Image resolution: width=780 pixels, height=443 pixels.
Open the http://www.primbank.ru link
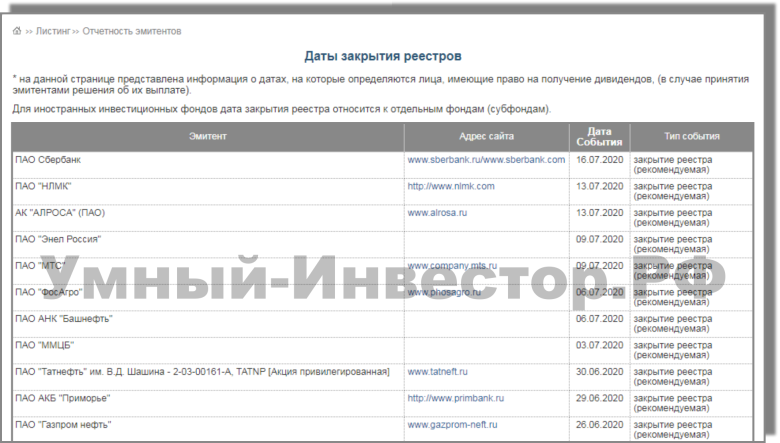(456, 398)
